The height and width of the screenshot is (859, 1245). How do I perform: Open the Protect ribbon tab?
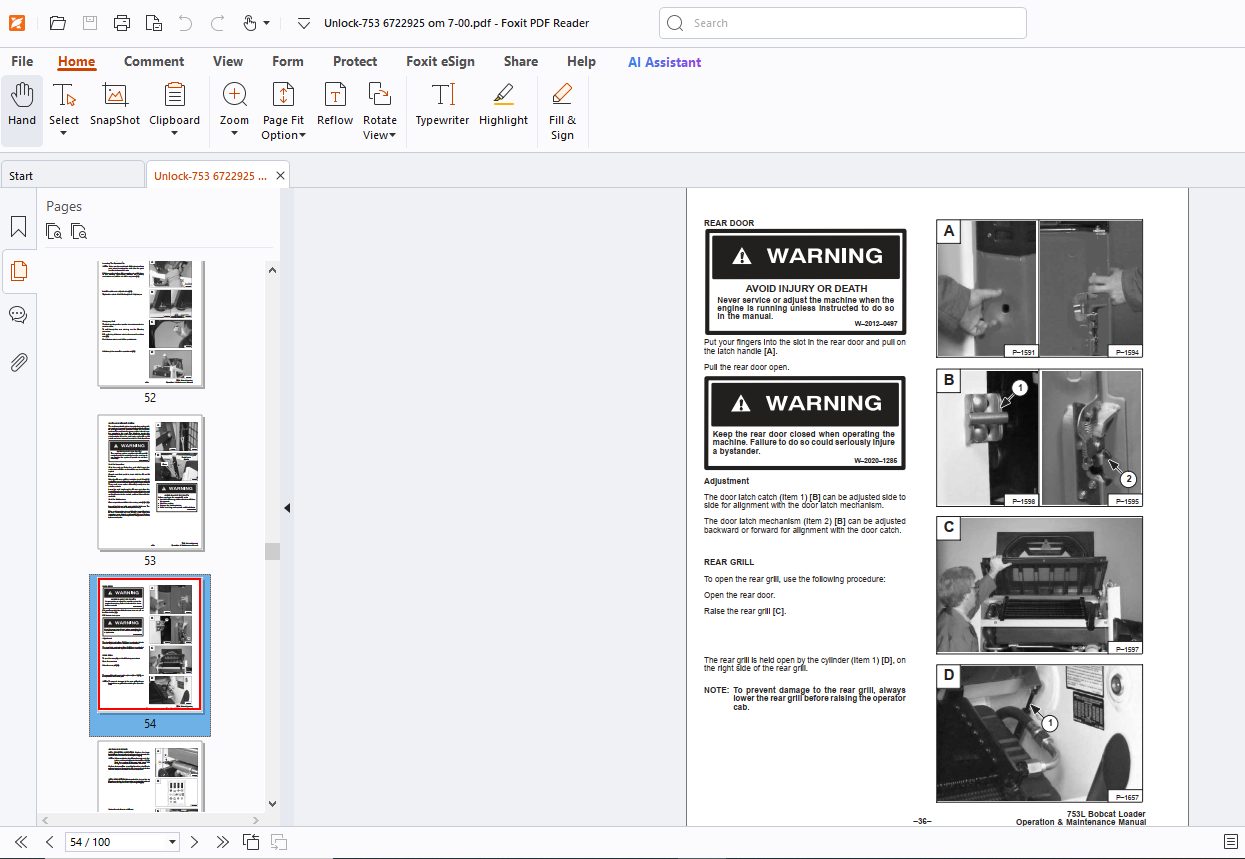pos(355,62)
